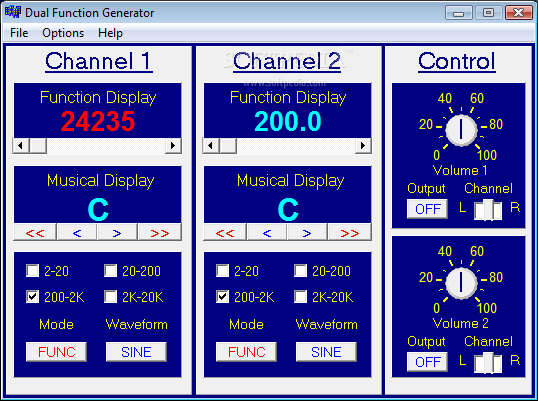Click Channel 2 musical single-right > button

(307, 233)
